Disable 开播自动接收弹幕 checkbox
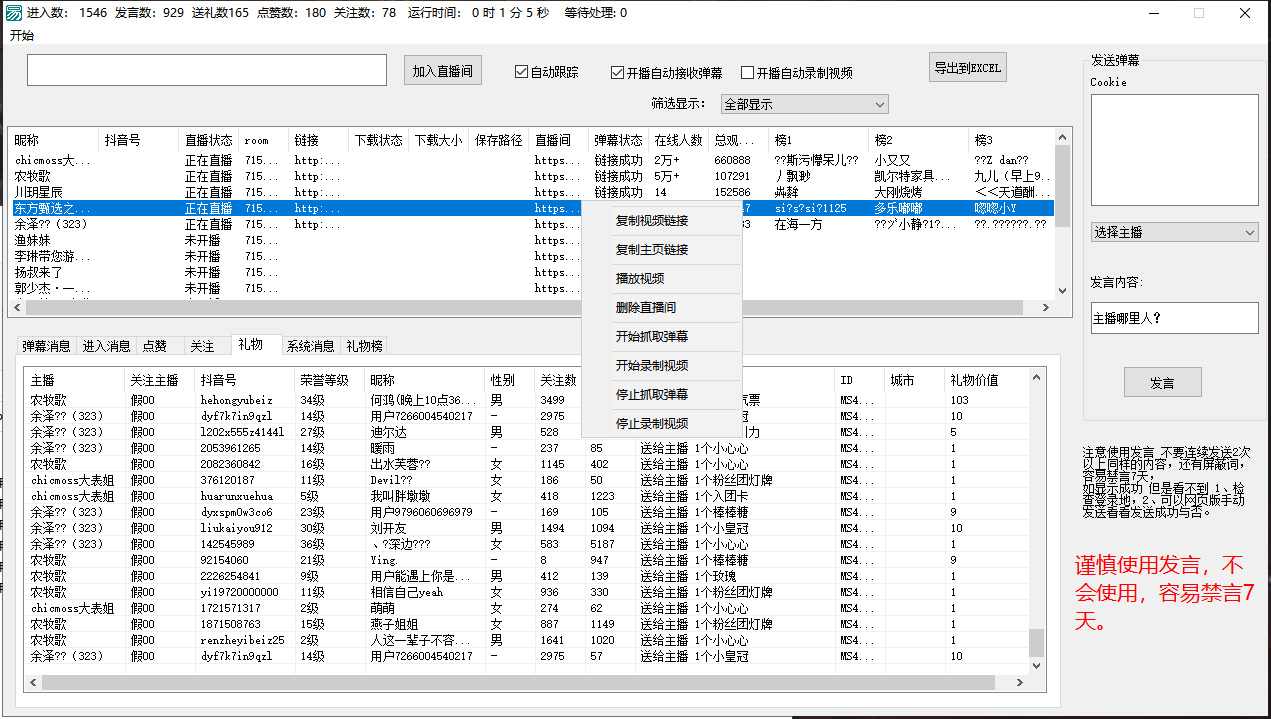 [x=618, y=73]
